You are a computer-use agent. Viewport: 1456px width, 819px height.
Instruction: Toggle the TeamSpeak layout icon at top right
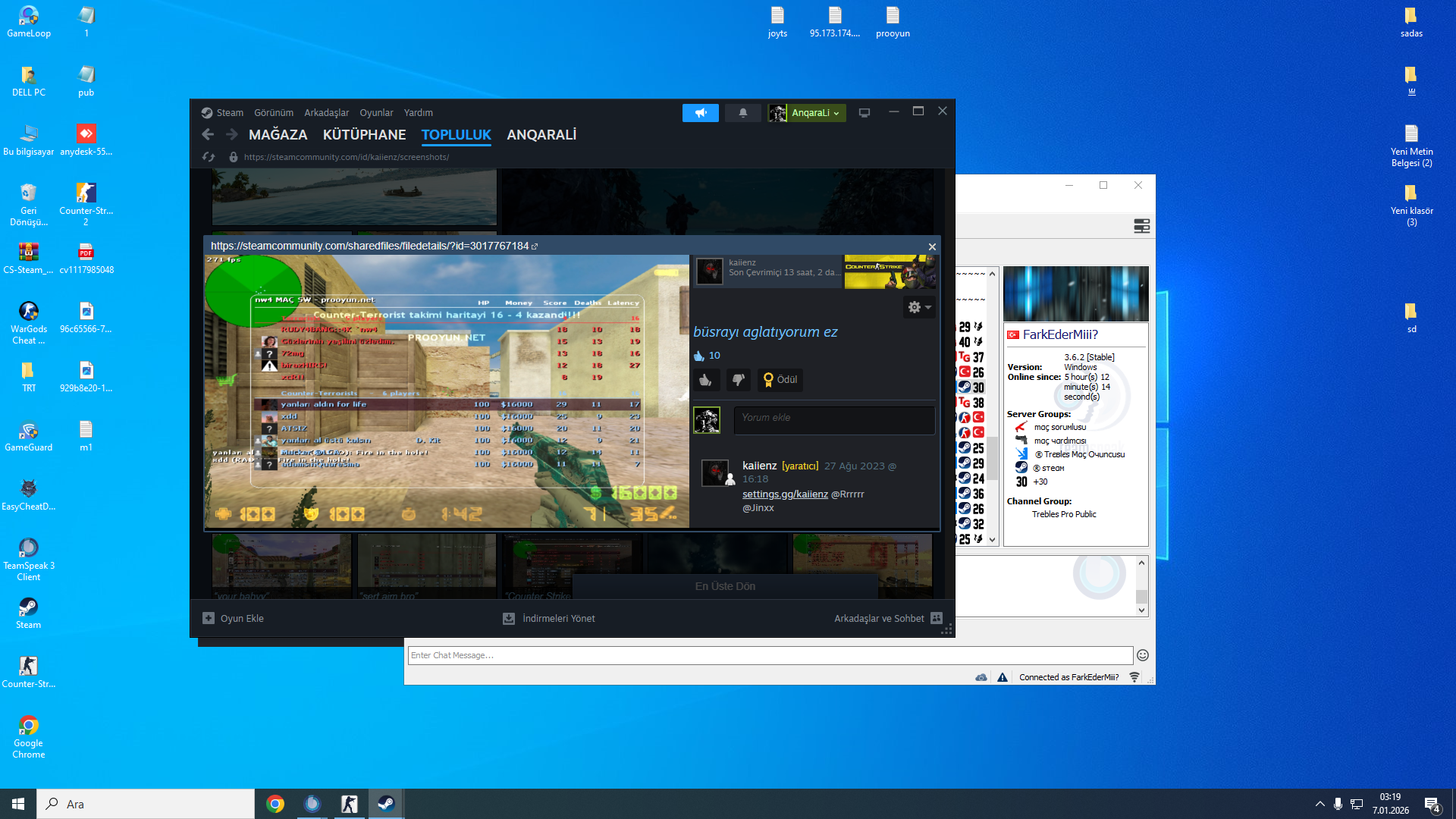1141,226
